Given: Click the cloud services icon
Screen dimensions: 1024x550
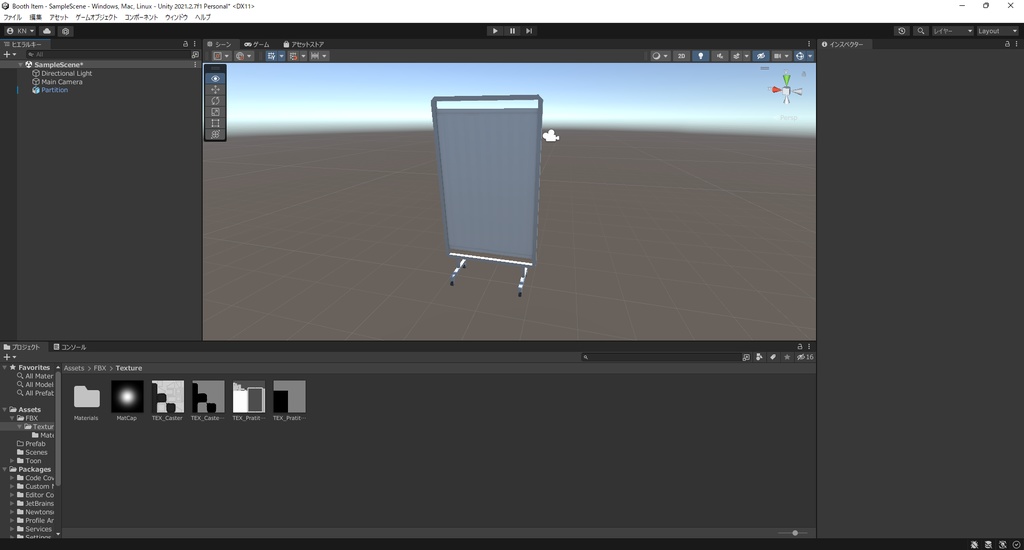Looking at the screenshot, I should [47, 31].
